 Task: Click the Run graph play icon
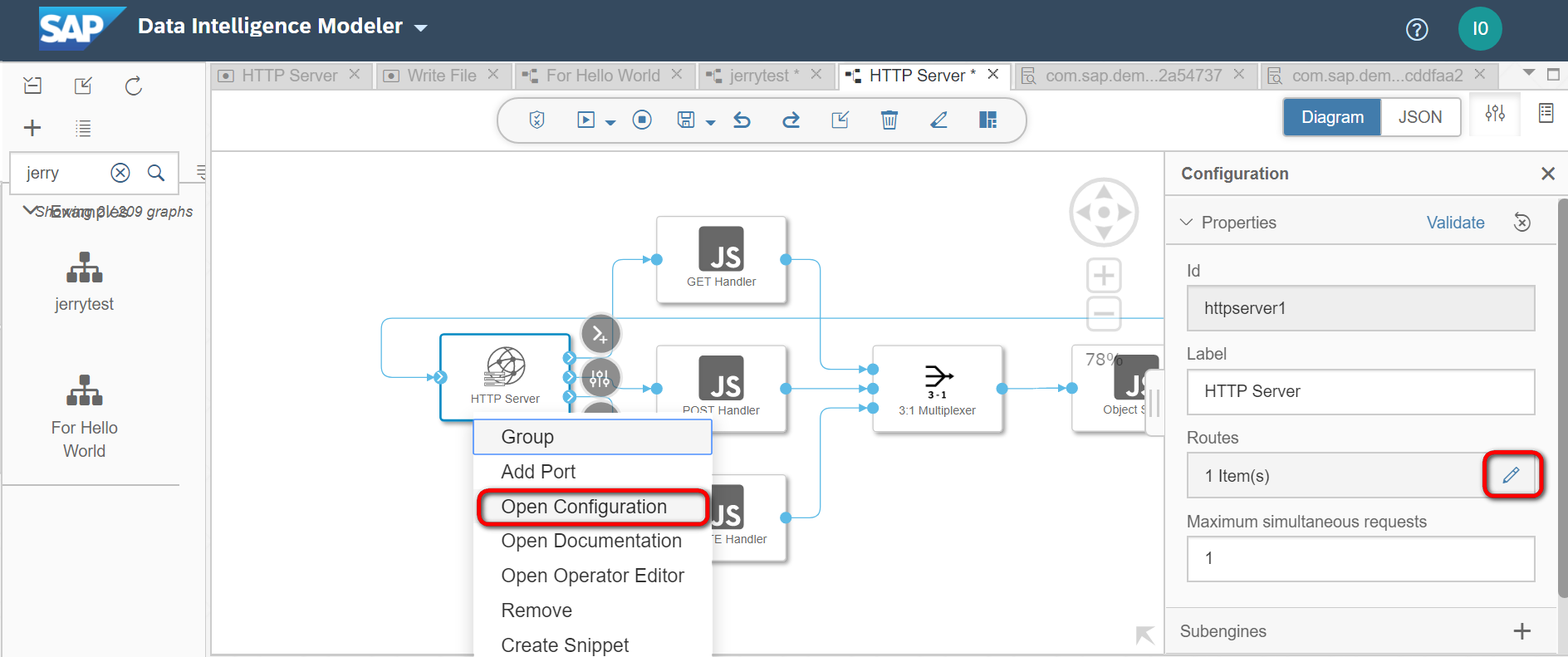(x=586, y=120)
